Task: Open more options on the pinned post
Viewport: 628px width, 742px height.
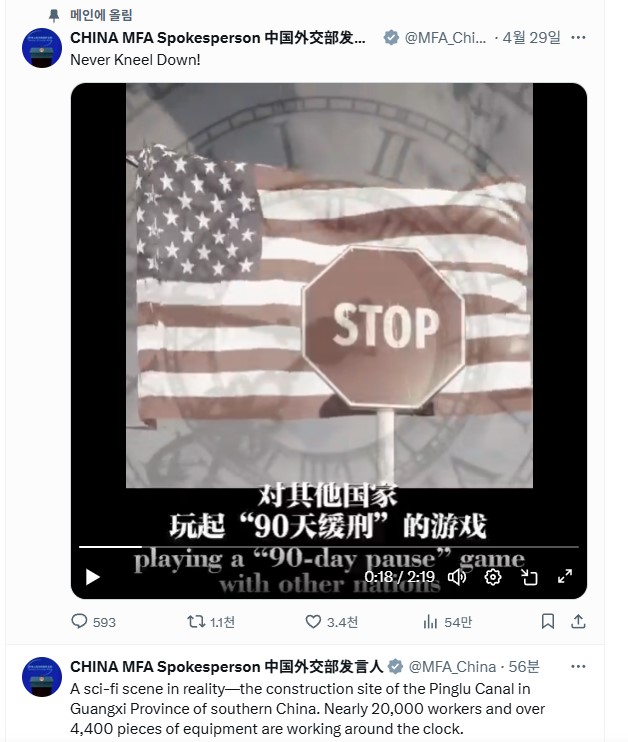Action: (578, 37)
